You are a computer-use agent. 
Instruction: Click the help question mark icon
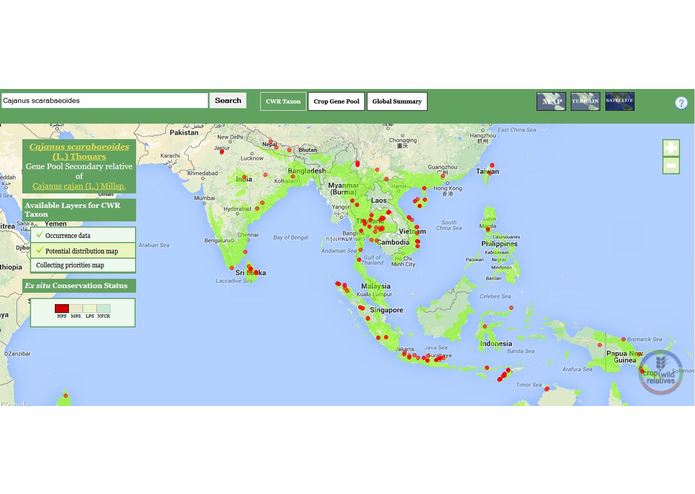point(681,103)
